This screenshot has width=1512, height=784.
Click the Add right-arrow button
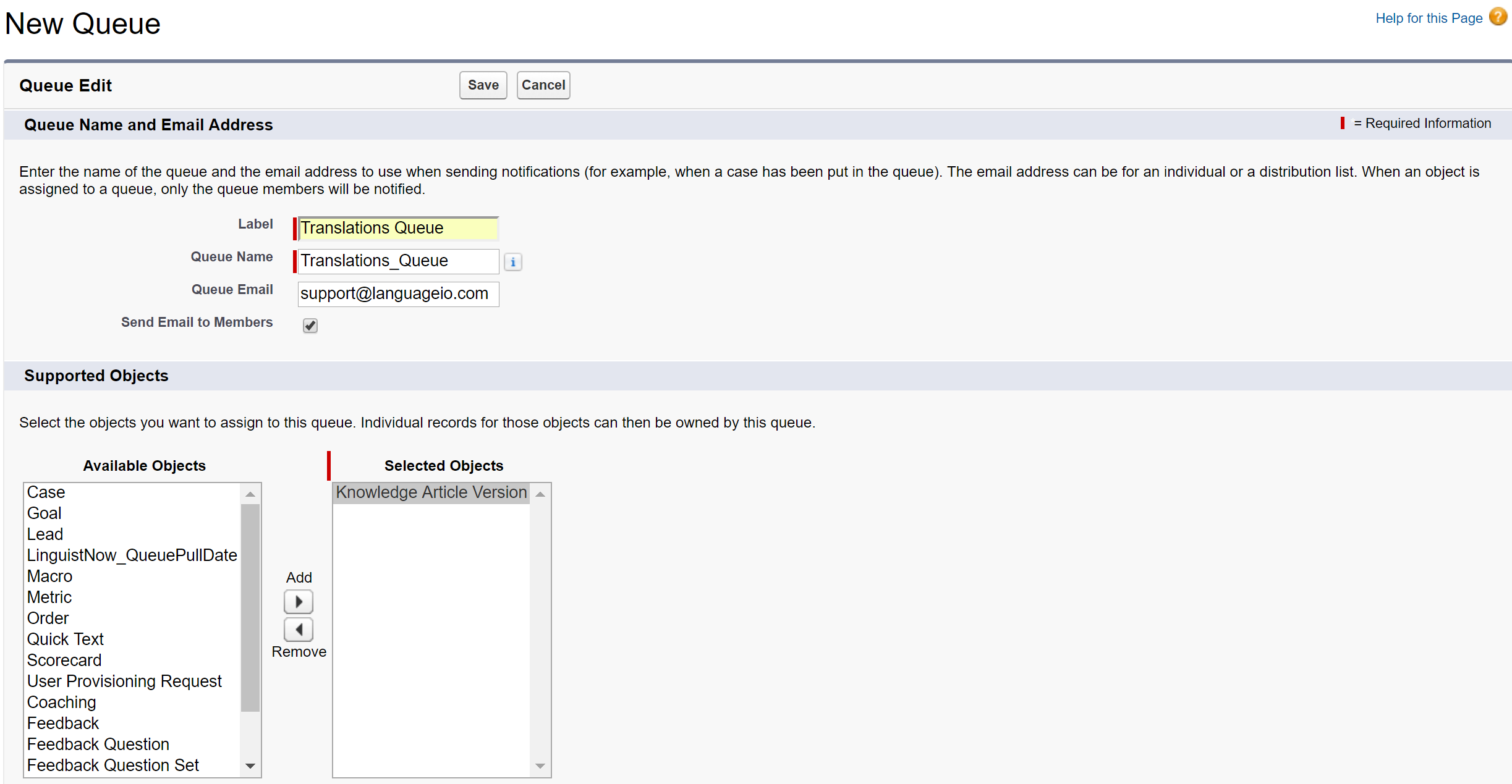point(299,602)
